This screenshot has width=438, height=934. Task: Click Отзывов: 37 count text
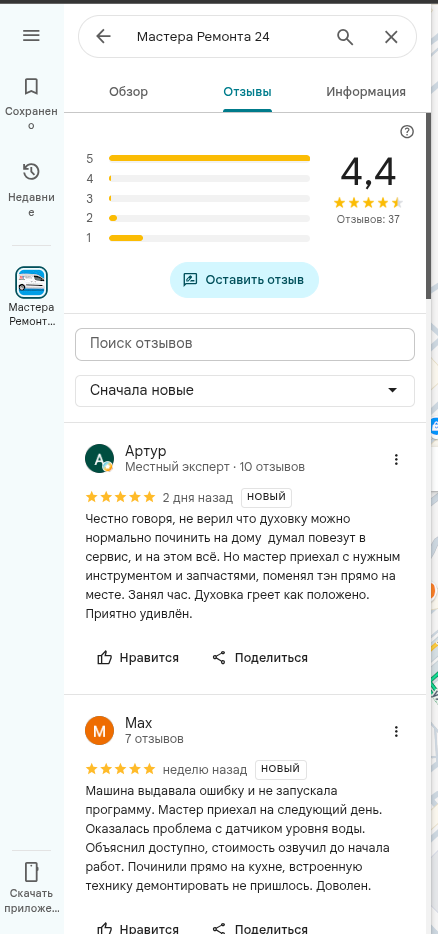368,219
